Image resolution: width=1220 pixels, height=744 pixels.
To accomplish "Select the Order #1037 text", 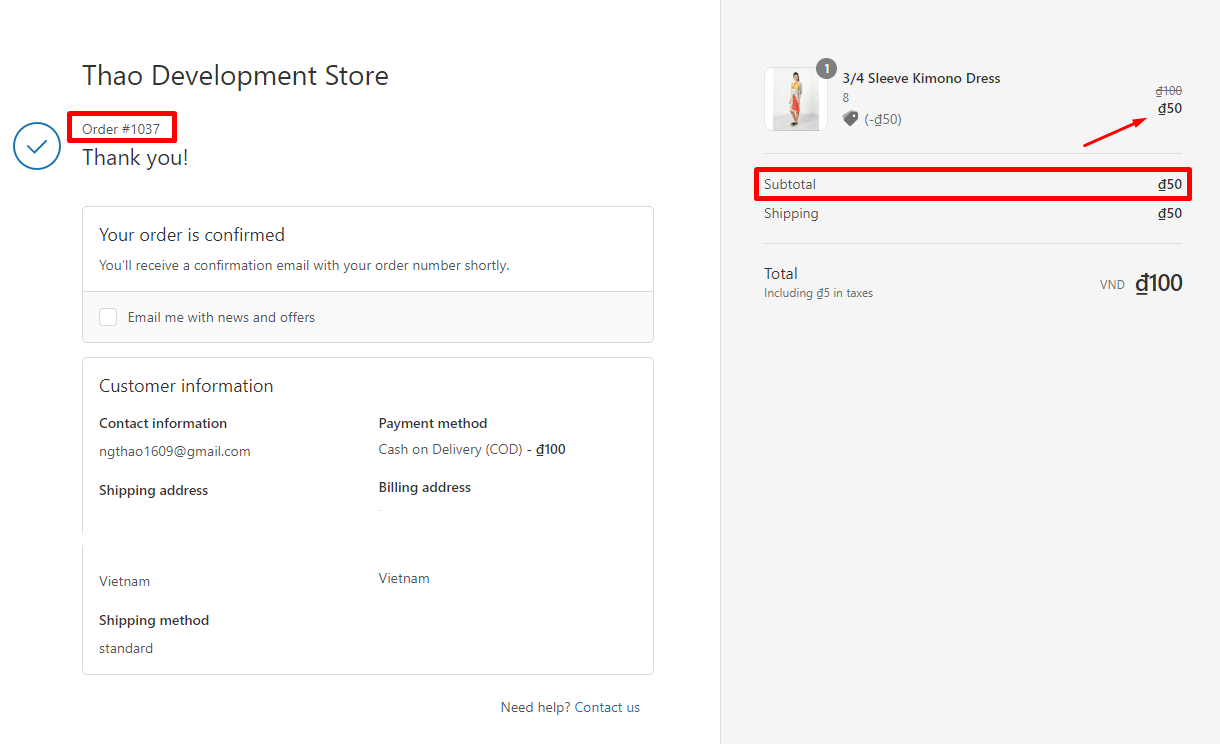I will pos(121,129).
